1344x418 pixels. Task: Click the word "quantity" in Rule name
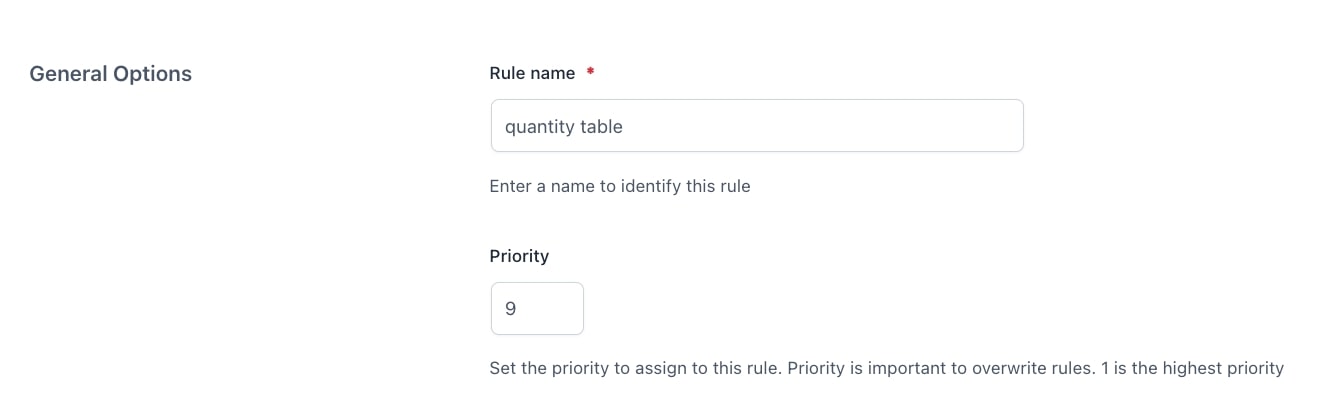539,127
